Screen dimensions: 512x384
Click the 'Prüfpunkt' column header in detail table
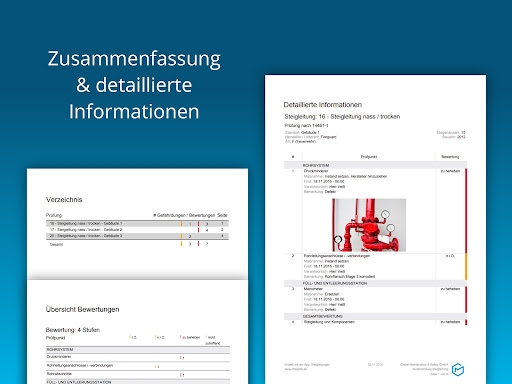[x=369, y=157]
